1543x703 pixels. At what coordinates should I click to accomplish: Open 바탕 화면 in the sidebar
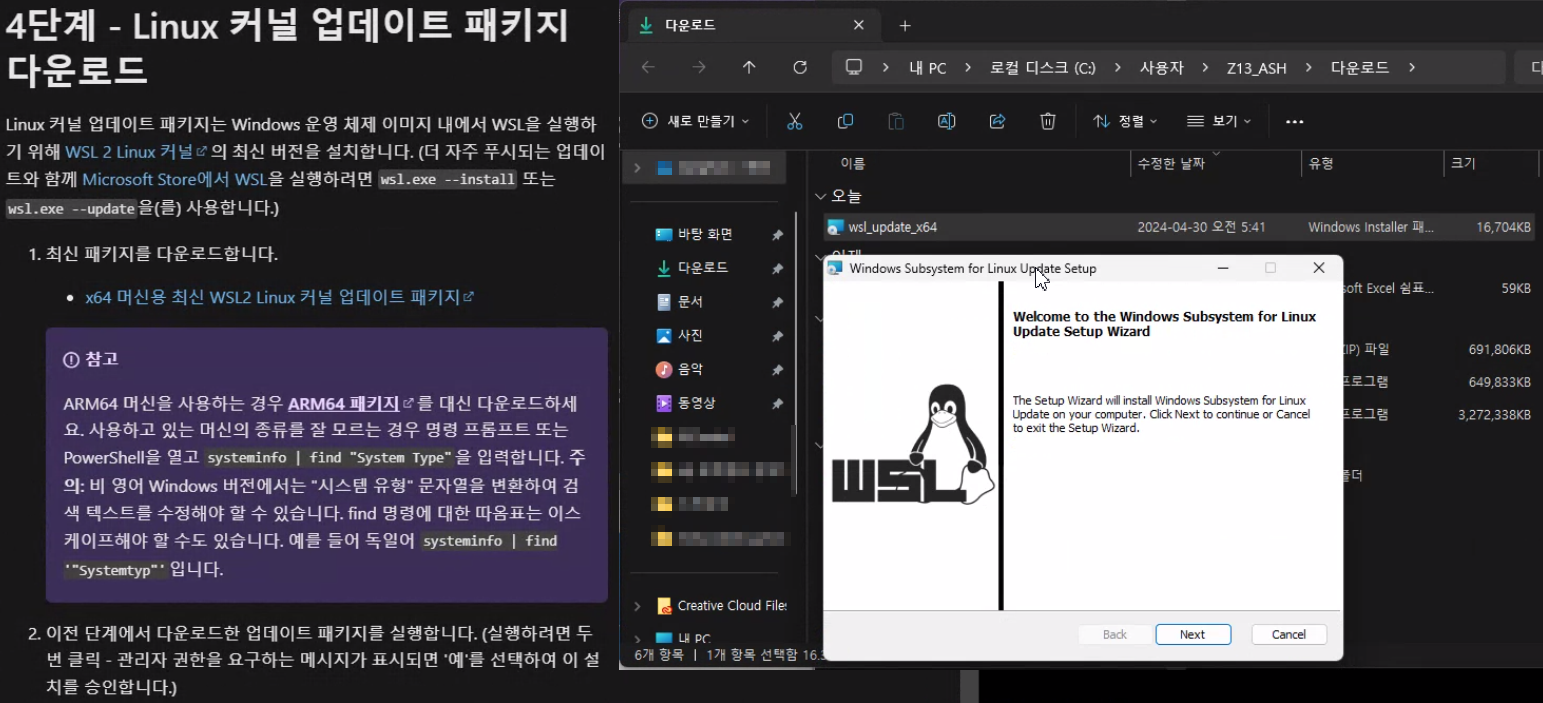705,234
